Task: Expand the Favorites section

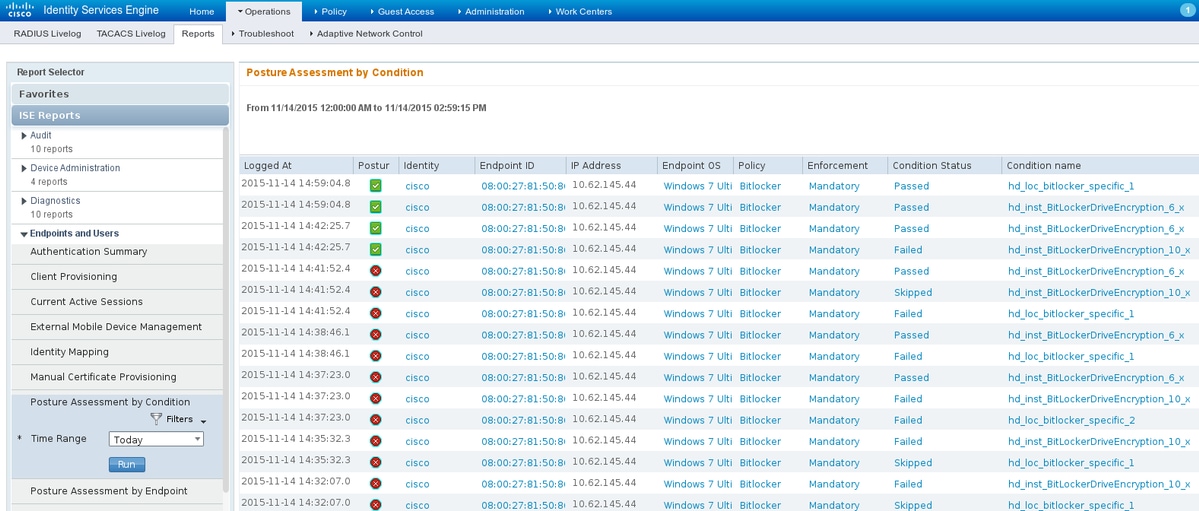Action: [x=120, y=94]
